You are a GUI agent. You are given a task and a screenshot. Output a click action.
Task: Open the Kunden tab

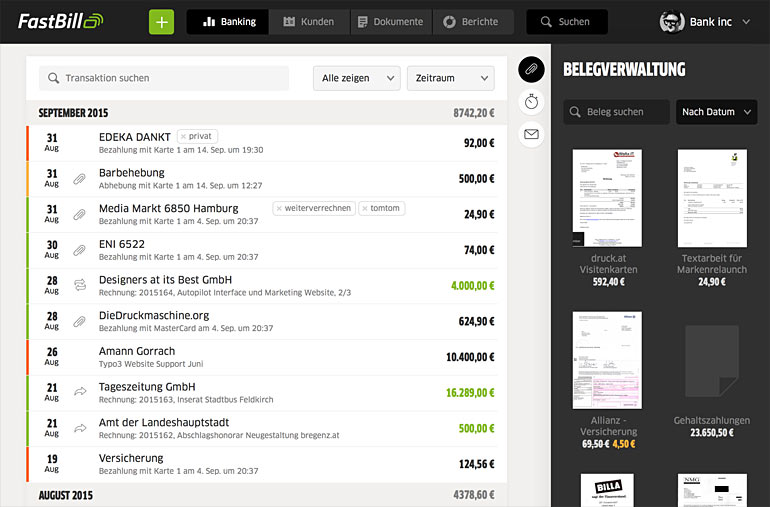click(309, 22)
